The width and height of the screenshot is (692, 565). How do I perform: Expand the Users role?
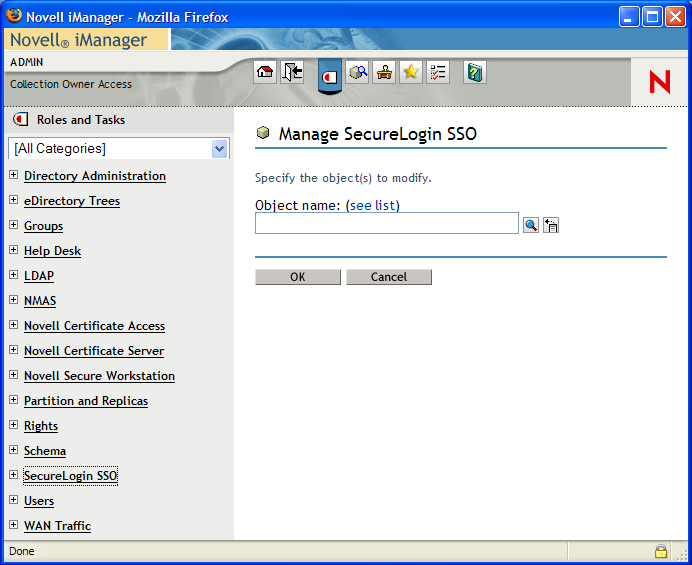[14, 500]
